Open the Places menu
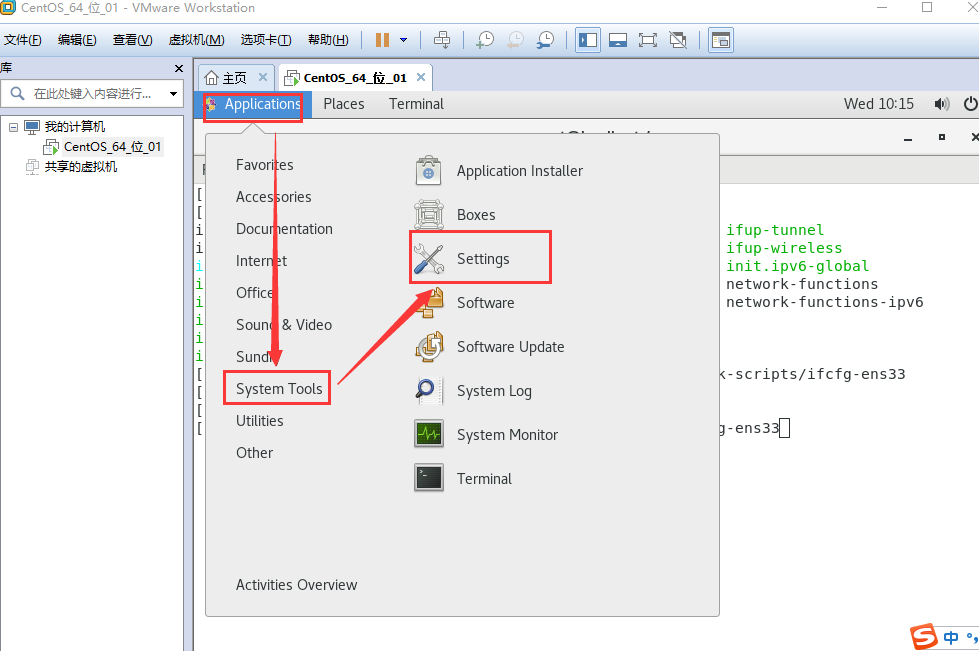The image size is (979, 651). [x=344, y=104]
